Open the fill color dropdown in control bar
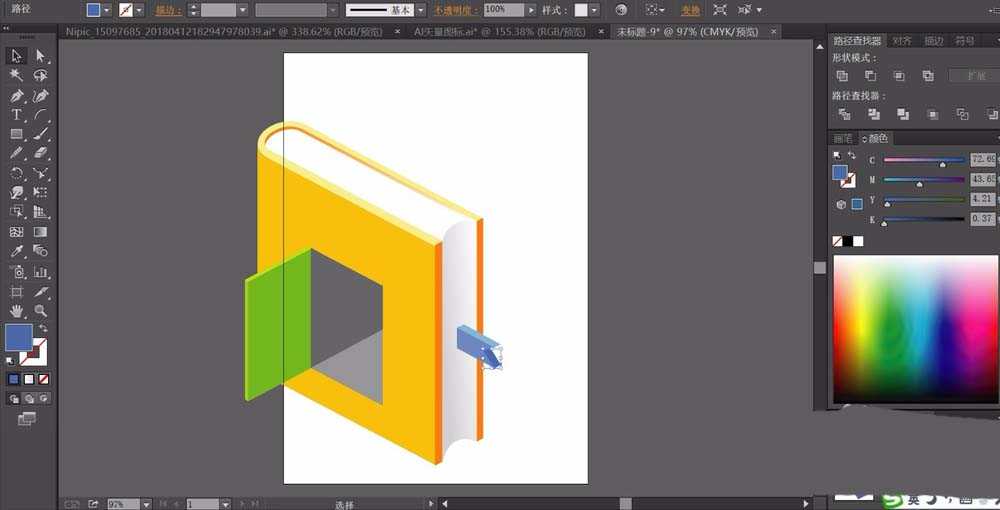 click(108, 10)
